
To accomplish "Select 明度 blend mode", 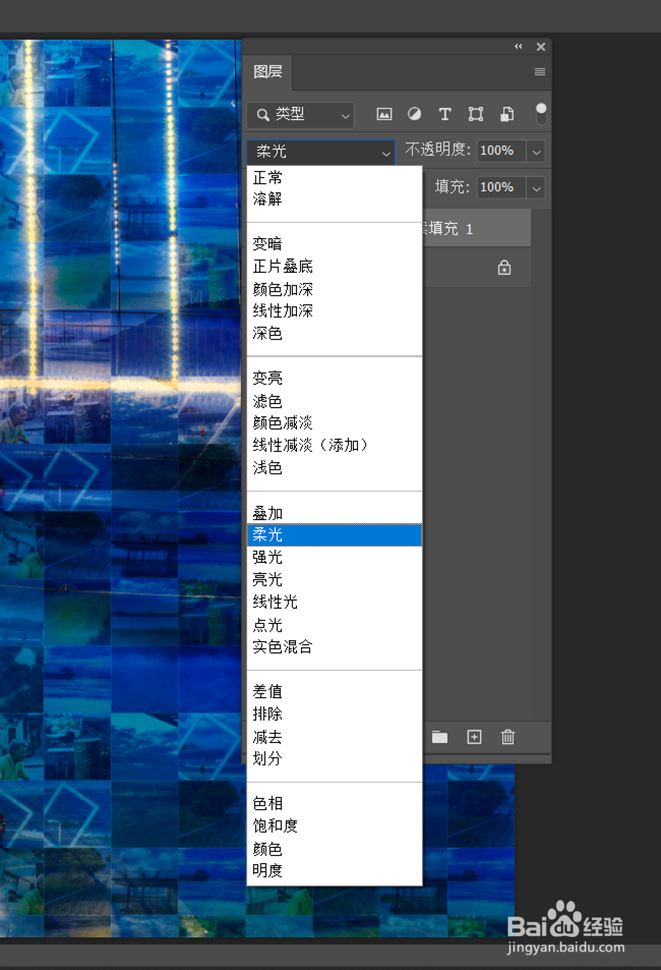I will (335, 870).
